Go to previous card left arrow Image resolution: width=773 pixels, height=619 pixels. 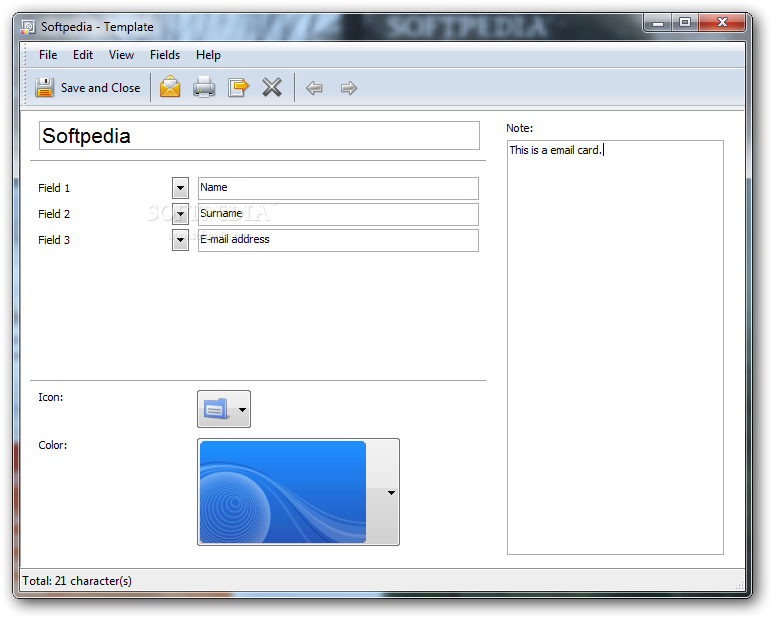pyautogui.click(x=314, y=88)
